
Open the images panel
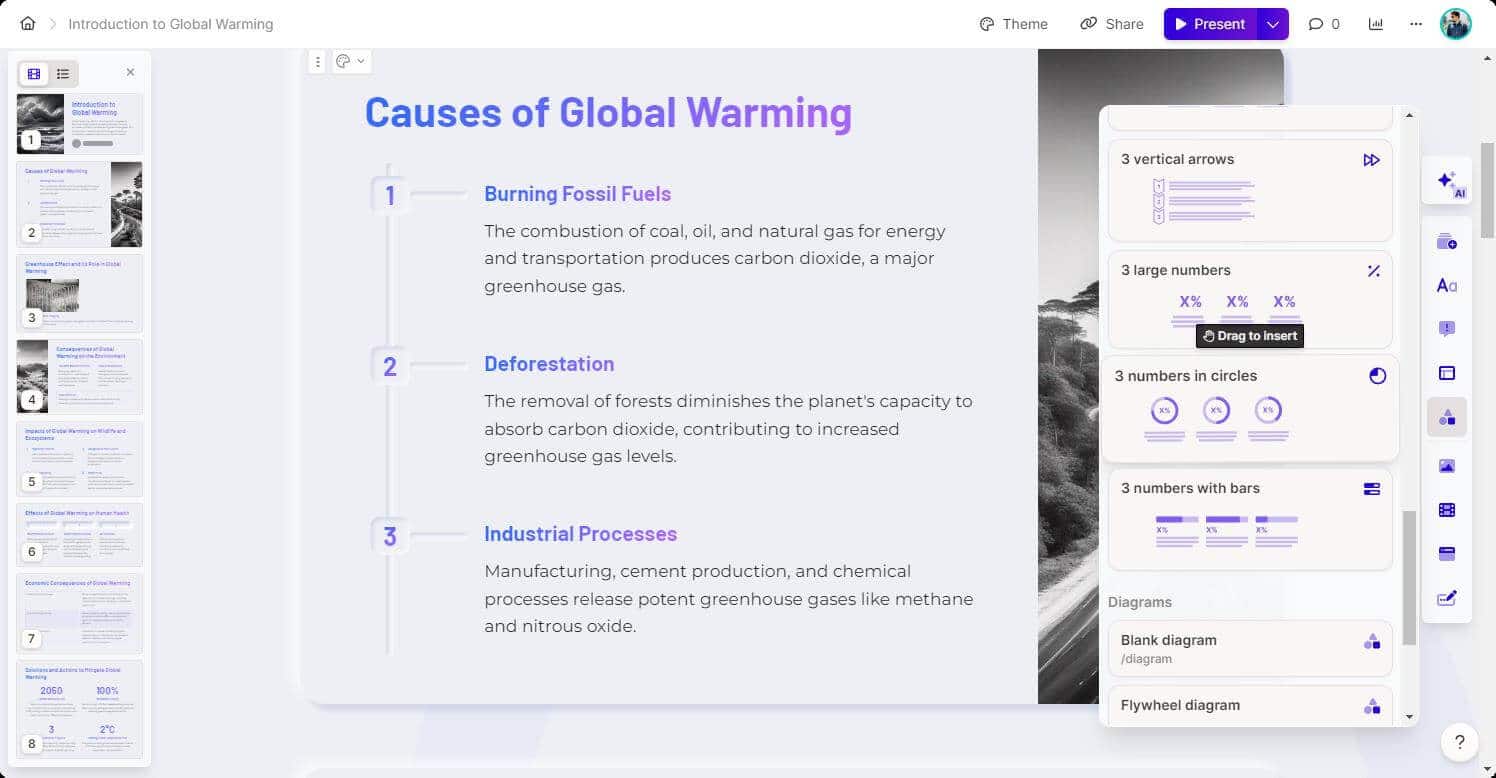1447,466
